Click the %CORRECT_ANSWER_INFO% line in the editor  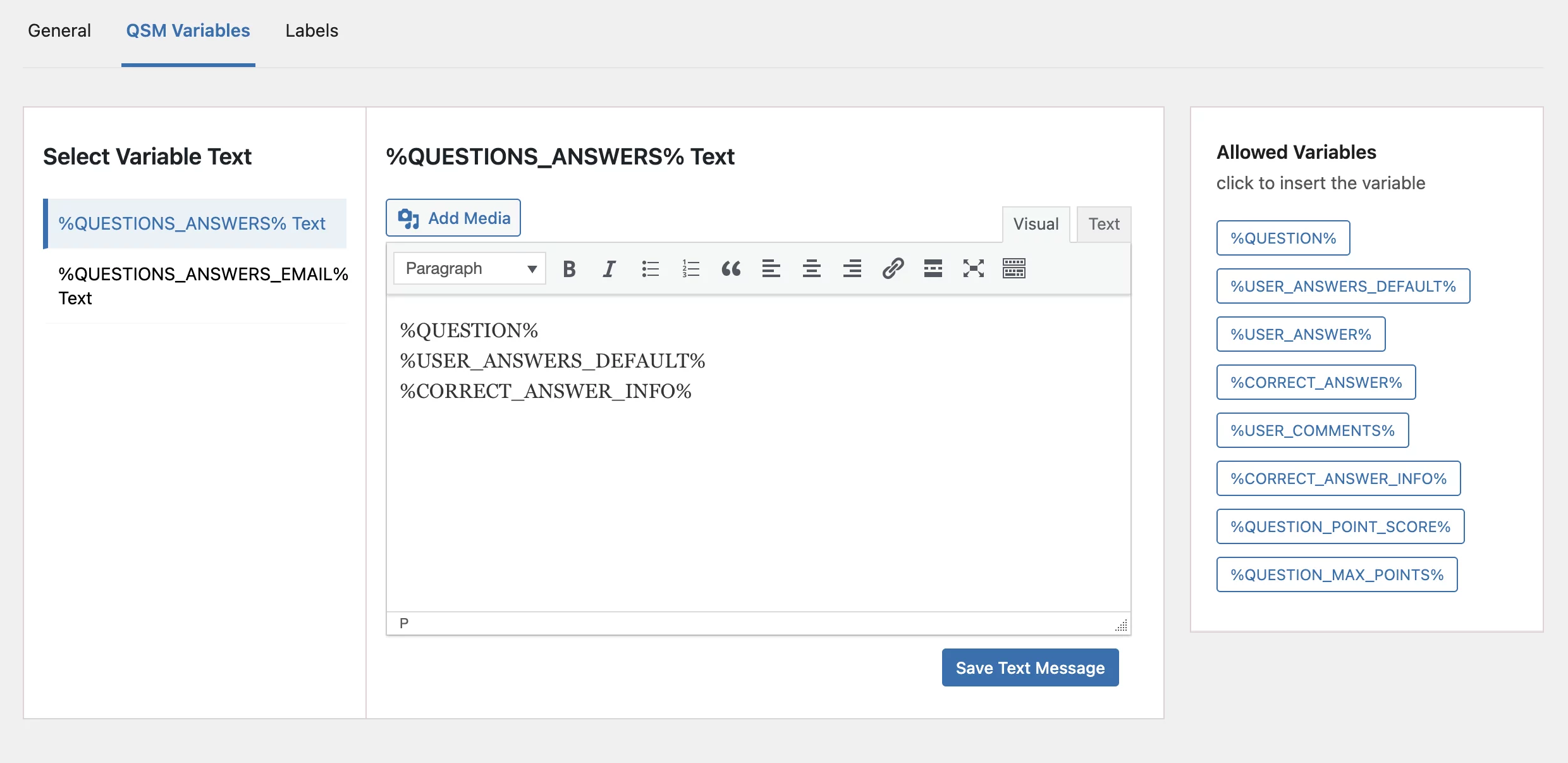point(546,391)
